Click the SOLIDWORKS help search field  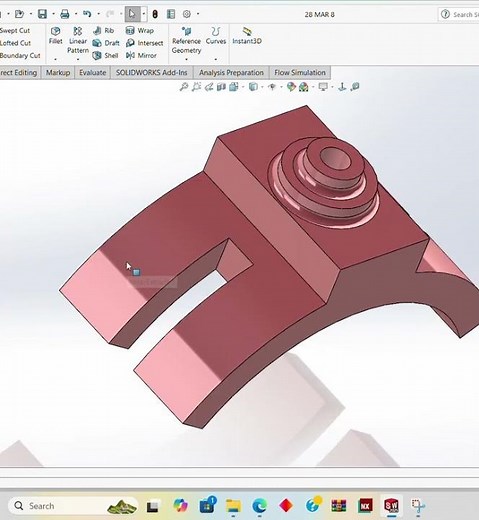(x=465, y=14)
